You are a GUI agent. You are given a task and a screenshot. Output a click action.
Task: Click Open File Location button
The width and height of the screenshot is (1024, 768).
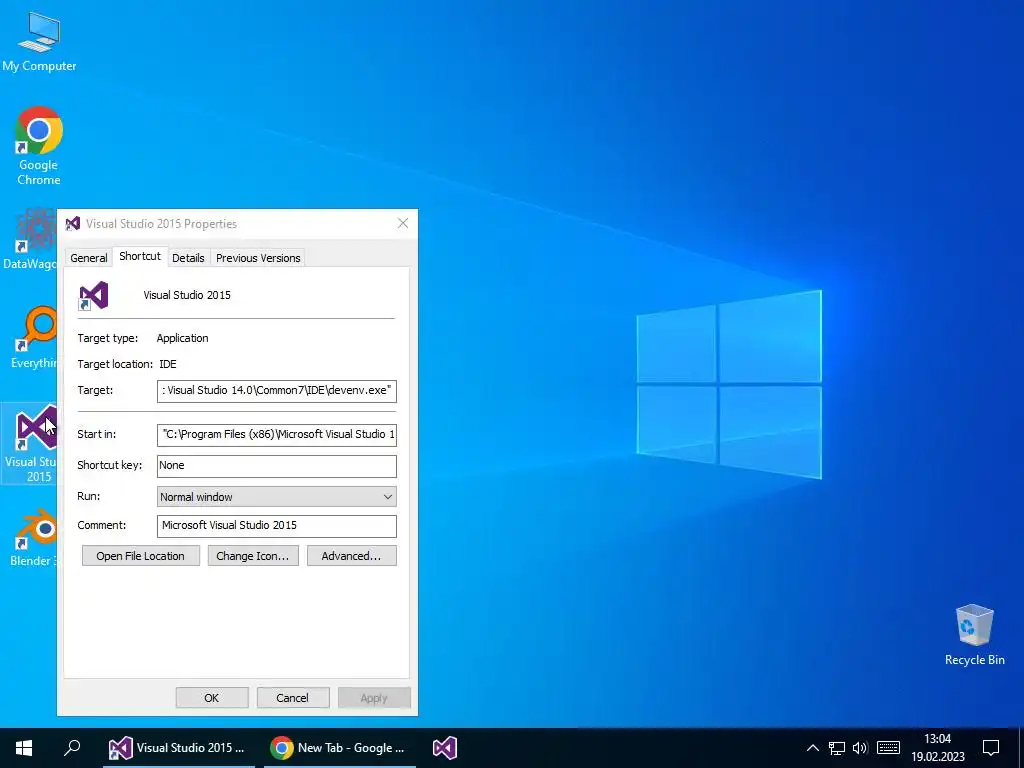[x=140, y=556]
